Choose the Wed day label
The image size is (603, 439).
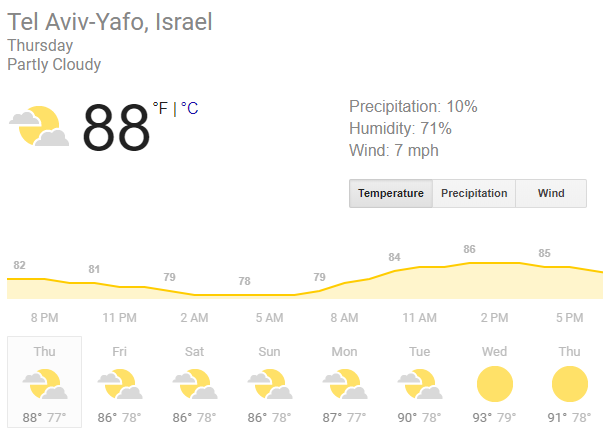coord(495,351)
